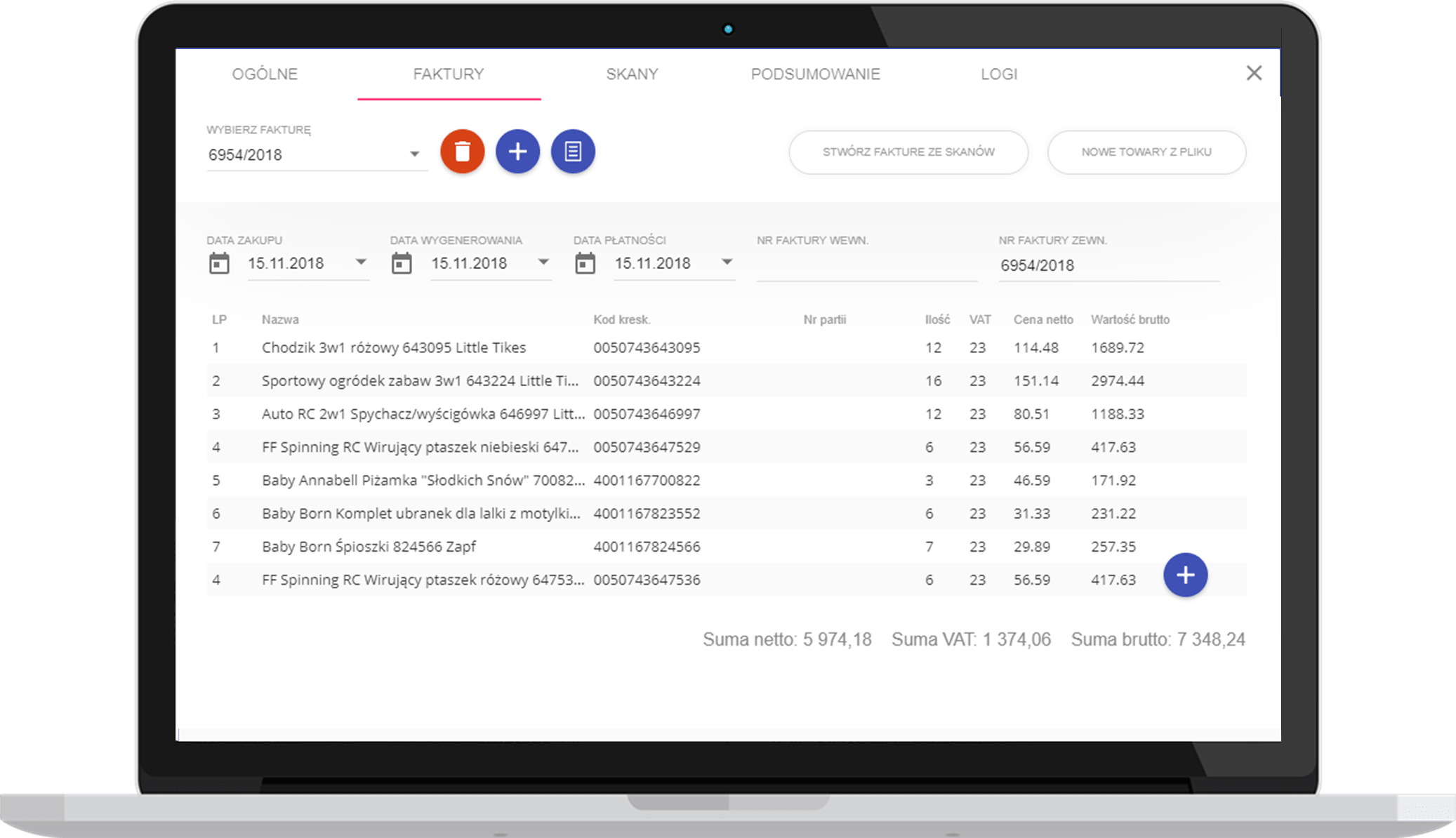Open the Data Zakupu date dropdown
This screenshot has height=838, width=1456.
[362, 262]
